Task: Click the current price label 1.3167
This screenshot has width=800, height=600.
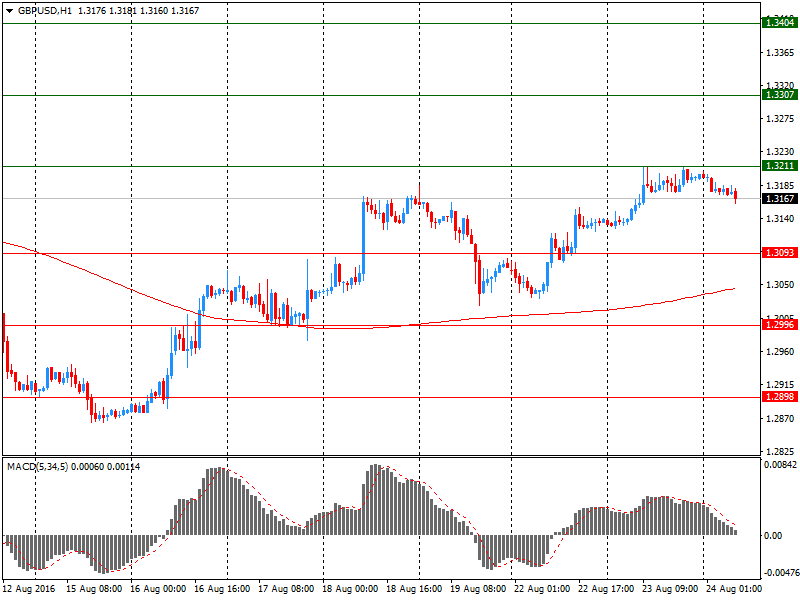Action: [780, 198]
